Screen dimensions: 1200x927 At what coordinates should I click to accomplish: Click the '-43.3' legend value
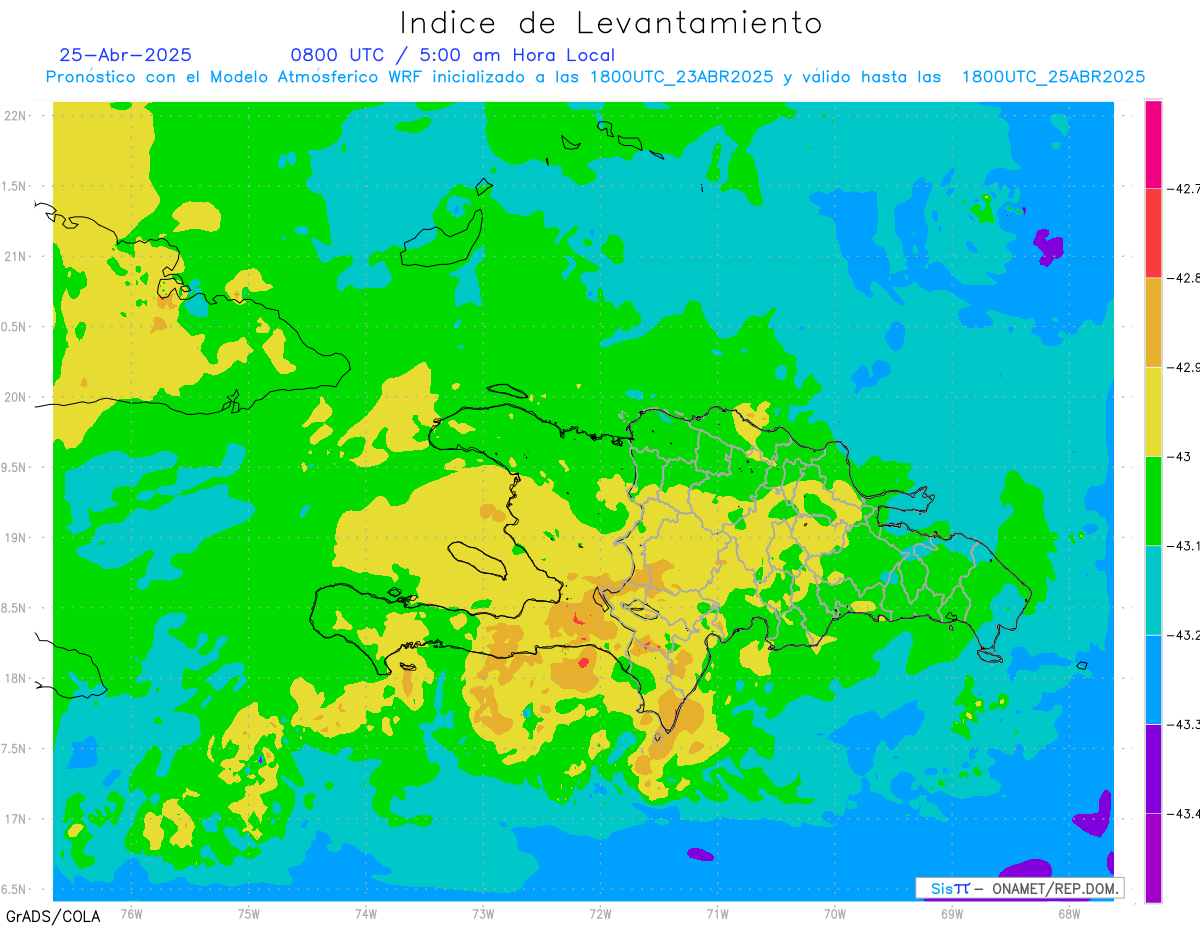(1185, 724)
